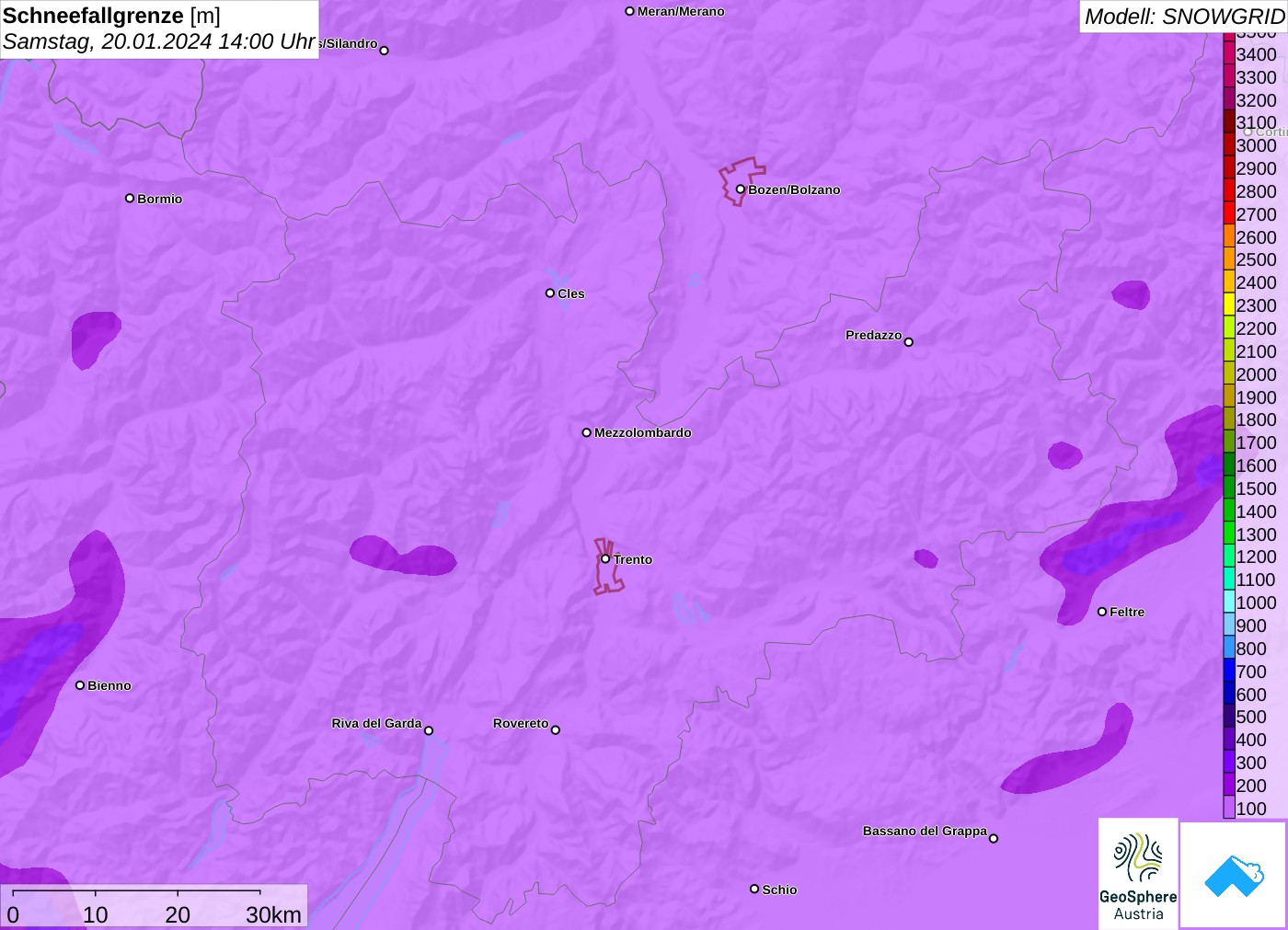Click the Bolzano city outline
Image resolution: width=1288 pixels, height=930 pixels.
point(742,181)
